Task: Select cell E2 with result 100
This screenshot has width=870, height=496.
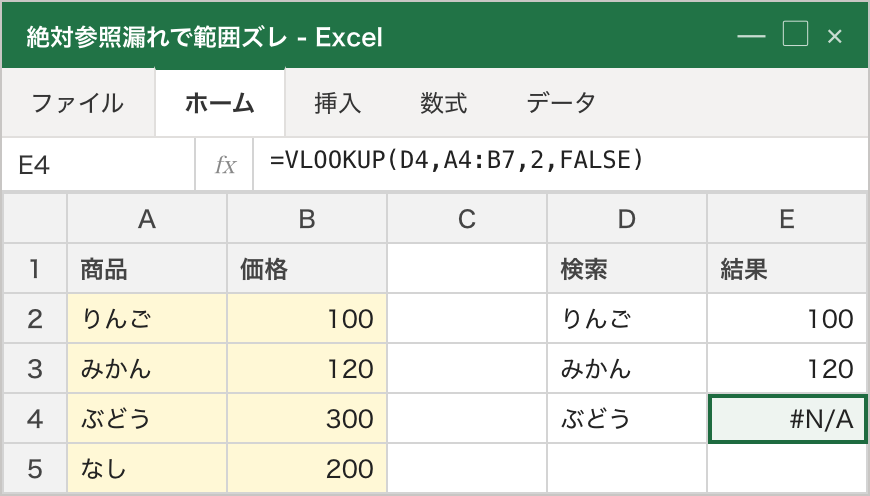Action: (787, 318)
